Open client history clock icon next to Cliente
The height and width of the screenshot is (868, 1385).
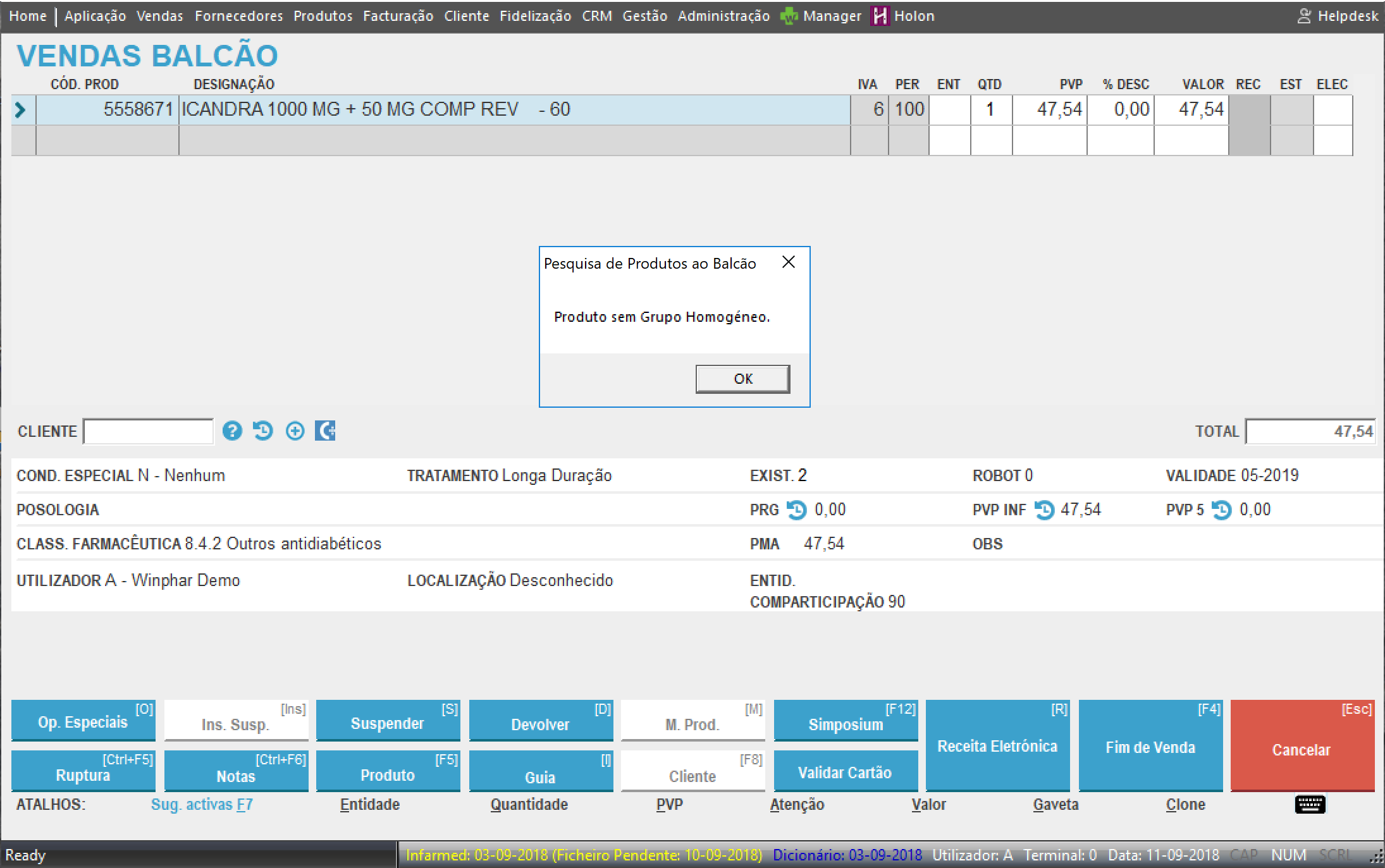[262, 431]
